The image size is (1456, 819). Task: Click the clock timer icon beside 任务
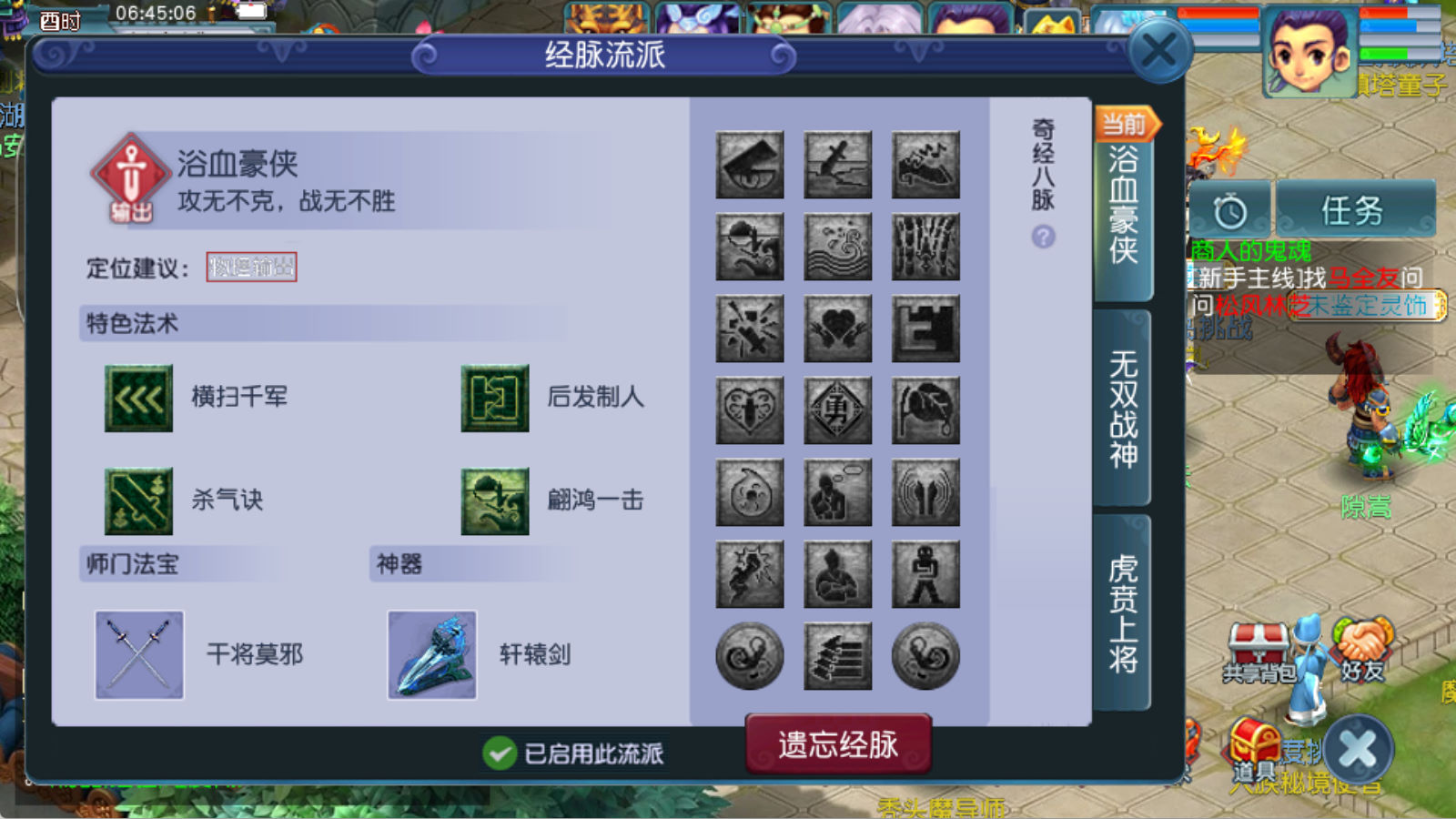[x=1229, y=211]
